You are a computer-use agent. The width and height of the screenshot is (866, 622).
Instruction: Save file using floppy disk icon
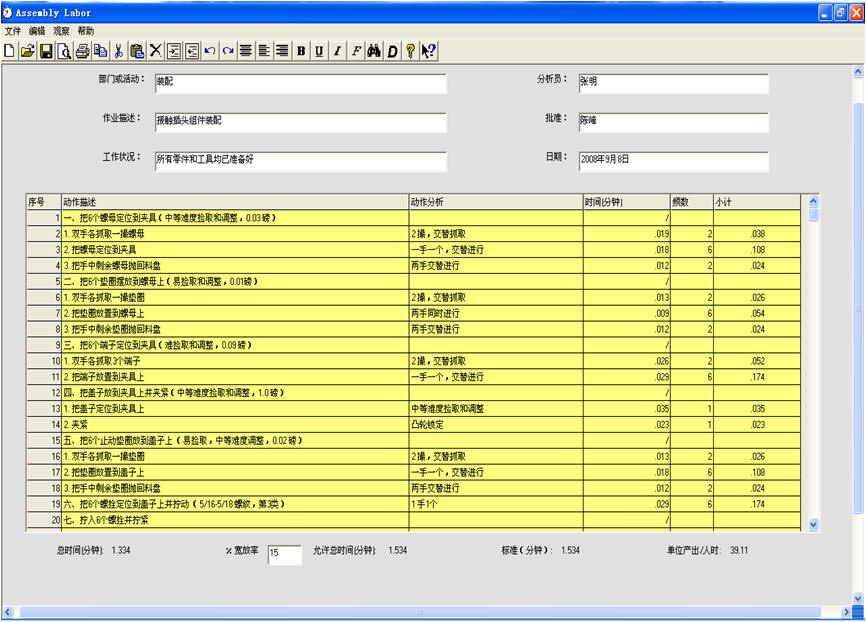(46, 51)
